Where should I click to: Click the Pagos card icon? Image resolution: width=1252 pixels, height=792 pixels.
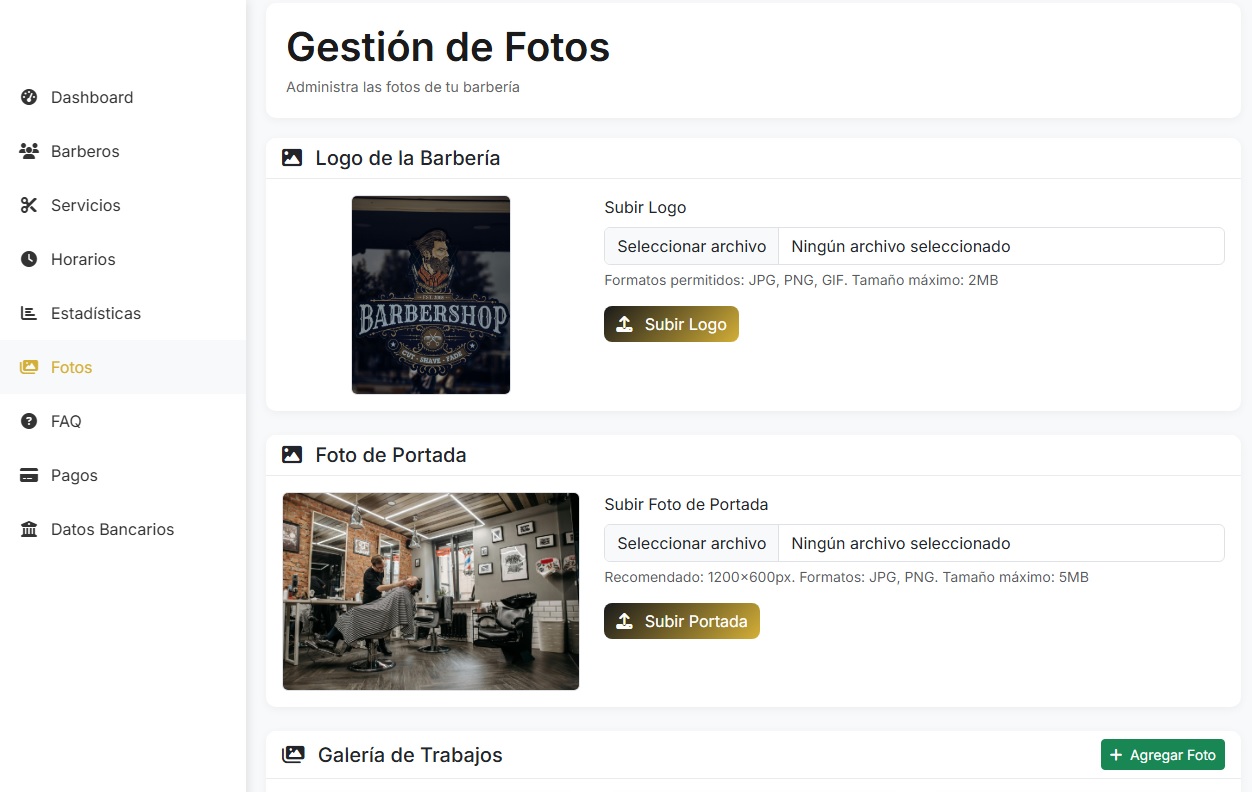pyautogui.click(x=28, y=475)
